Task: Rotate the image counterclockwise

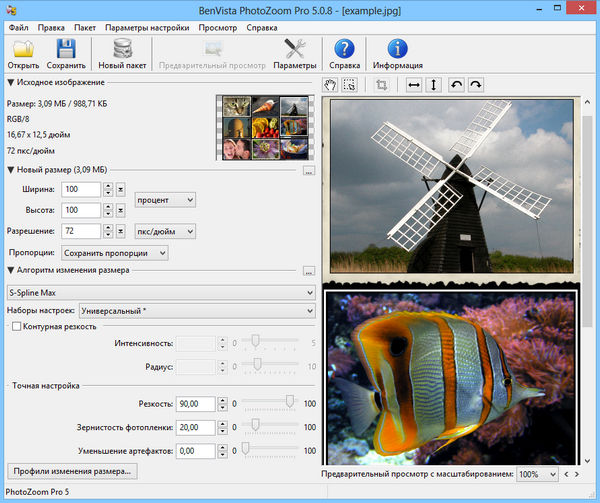Action: point(456,85)
